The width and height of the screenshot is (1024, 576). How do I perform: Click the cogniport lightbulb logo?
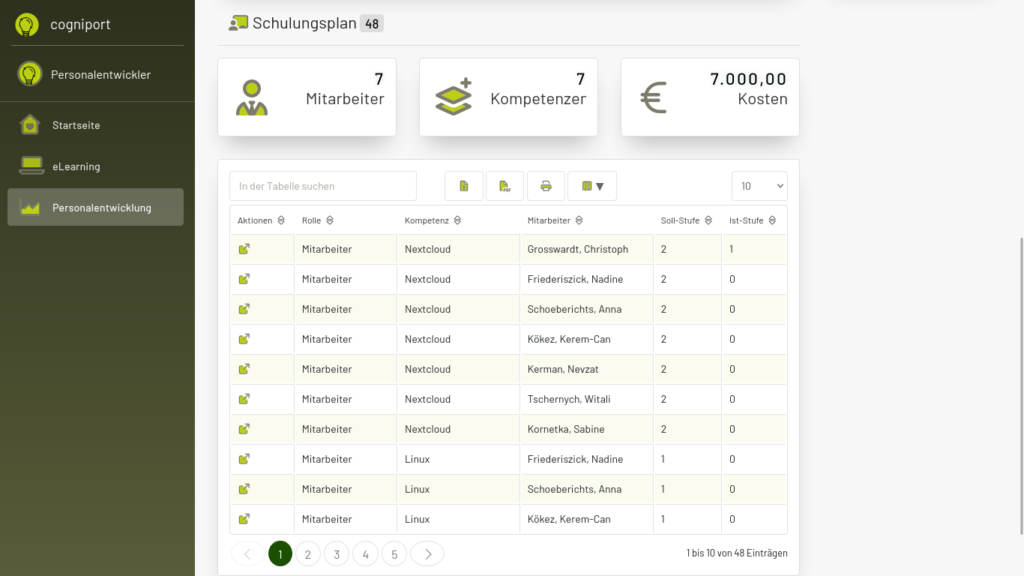point(27,25)
